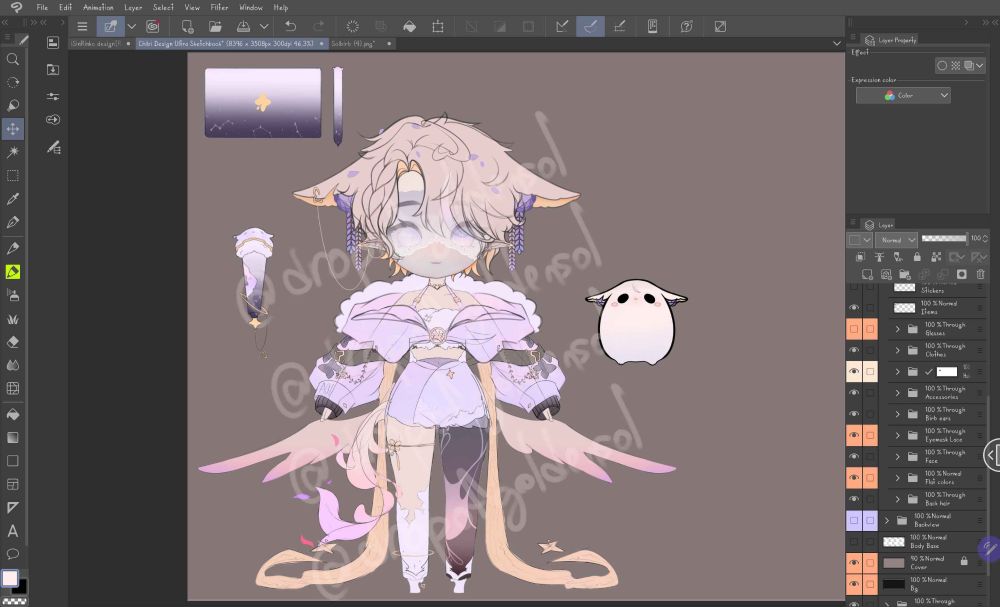The width and height of the screenshot is (1000, 607).
Task: Toggle Snap to grid icon
Action: coord(619,26)
